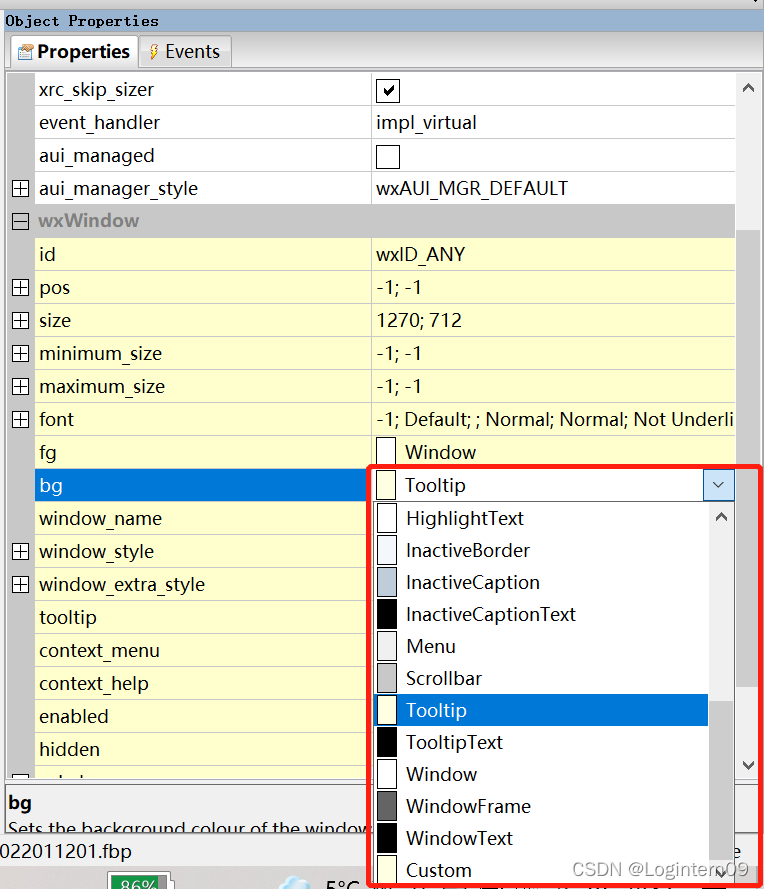
Task: Expand the aui_manager_style property
Action: (x=20, y=188)
